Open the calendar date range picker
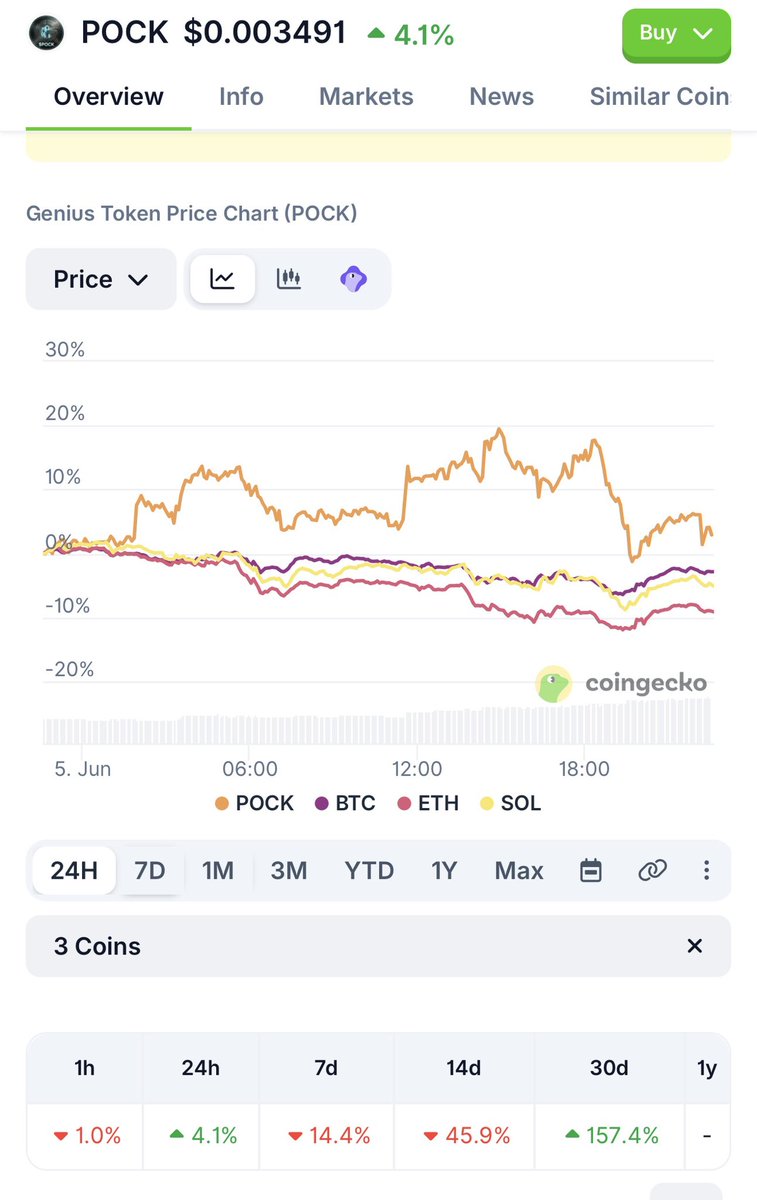757x1200 pixels. [x=591, y=870]
